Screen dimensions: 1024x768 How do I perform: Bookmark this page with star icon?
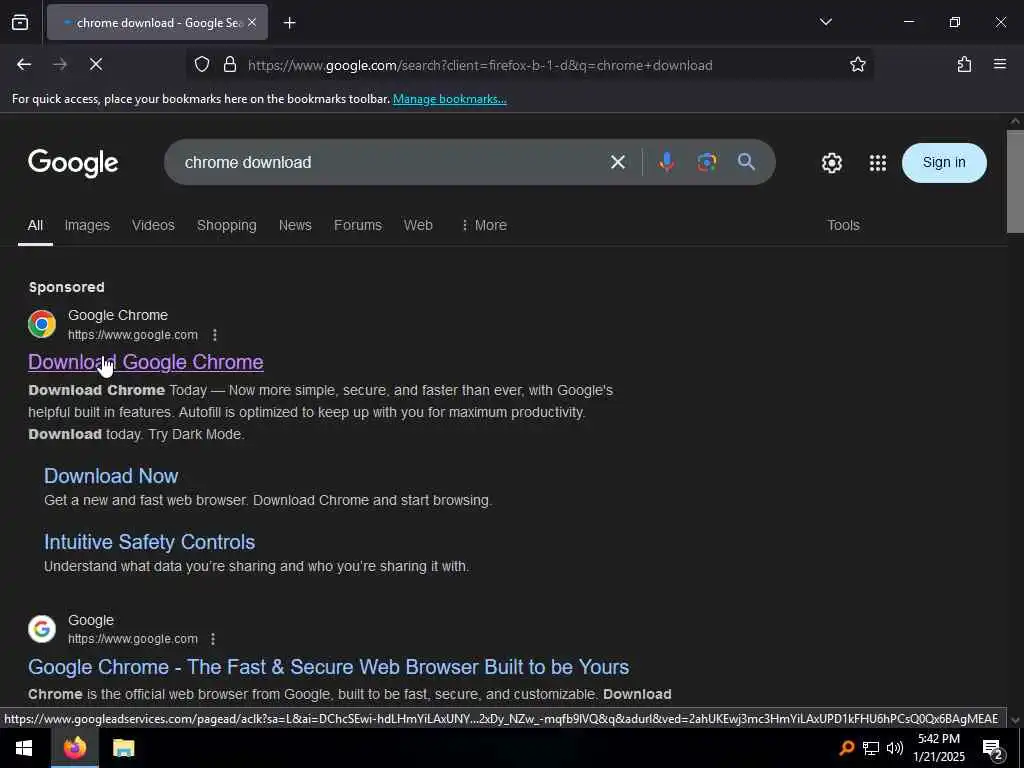[x=857, y=65]
